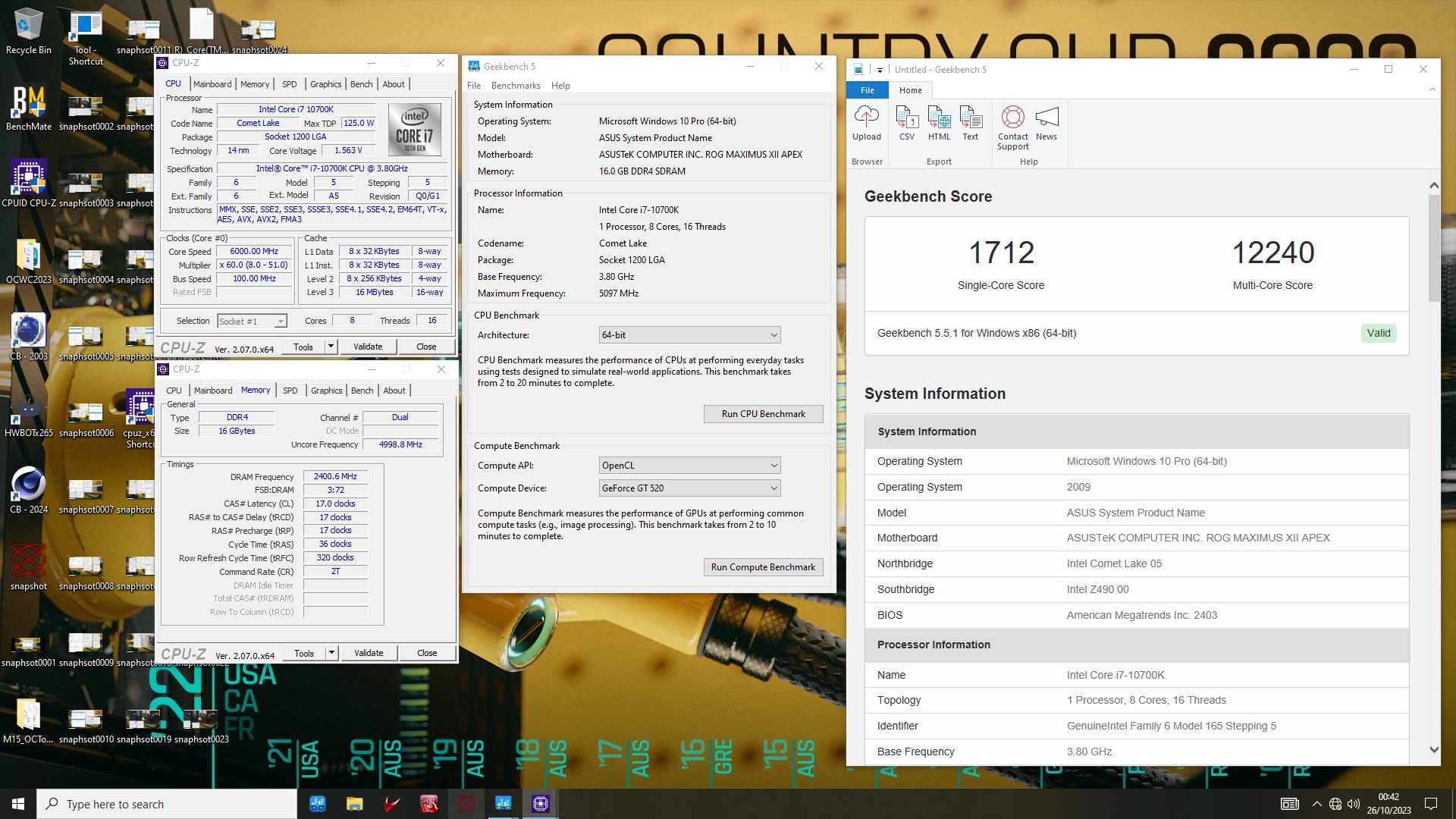The width and height of the screenshot is (1456, 819).
Task: Open the Architecture 64-bit dropdown
Action: (689, 335)
